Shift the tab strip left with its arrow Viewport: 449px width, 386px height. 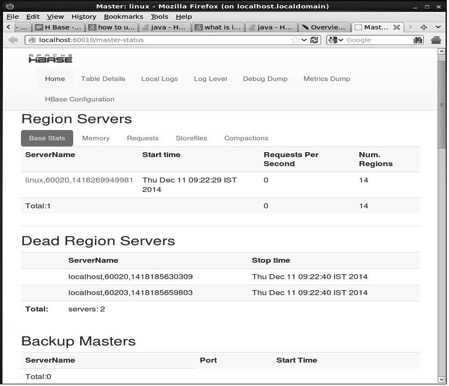pyautogui.click(x=8, y=27)
